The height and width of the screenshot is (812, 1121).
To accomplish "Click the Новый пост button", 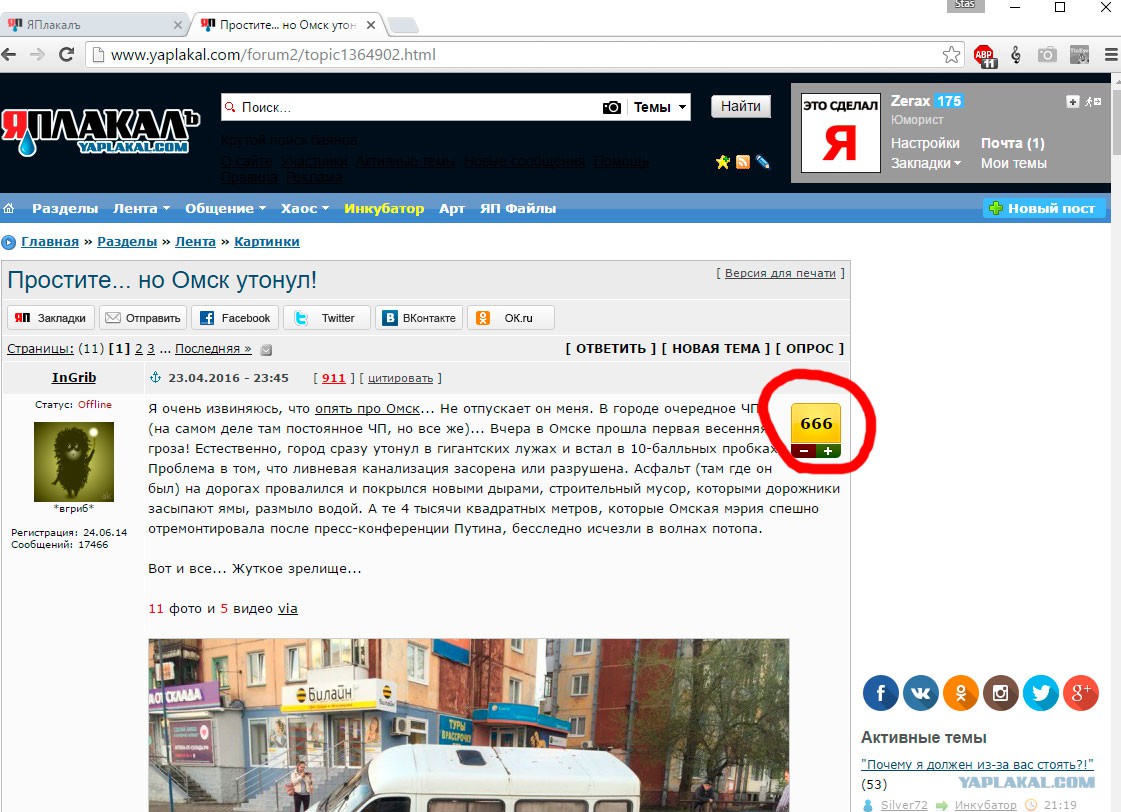I will pyautogui.click(x=1044, y=209).
